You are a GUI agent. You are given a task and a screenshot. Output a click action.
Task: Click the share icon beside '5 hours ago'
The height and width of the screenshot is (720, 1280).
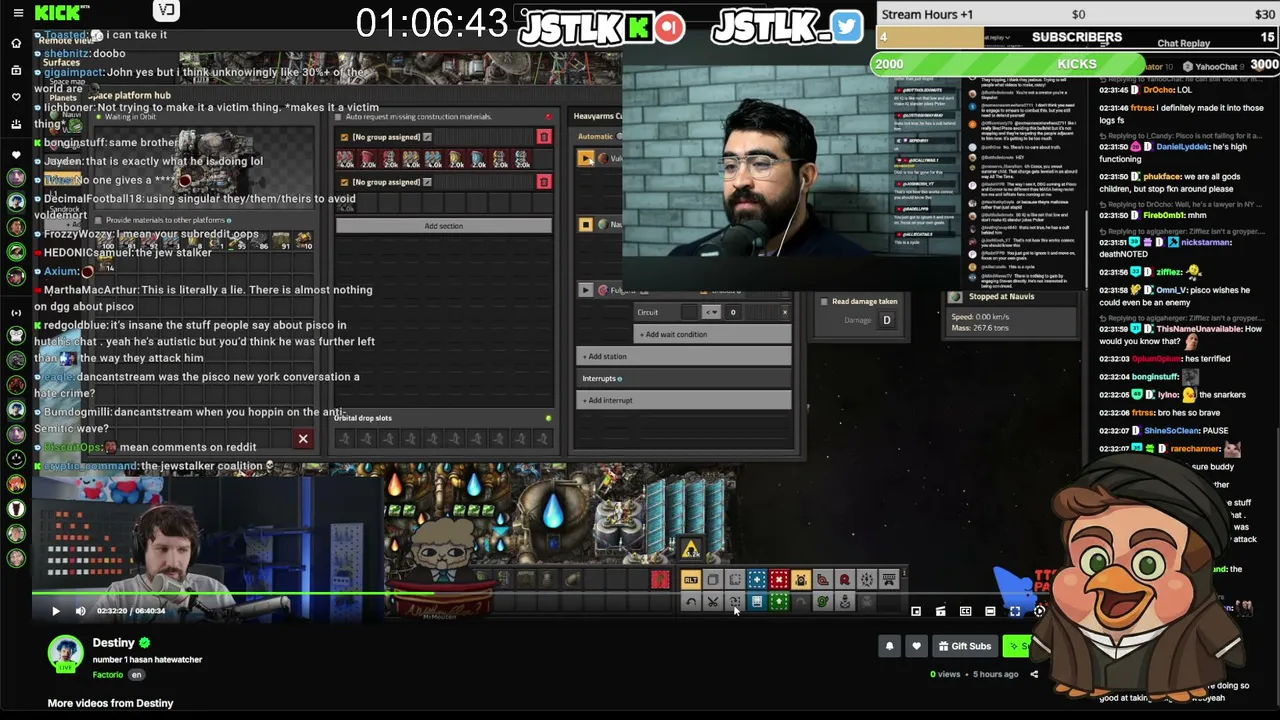click(x=1034, y=674)
